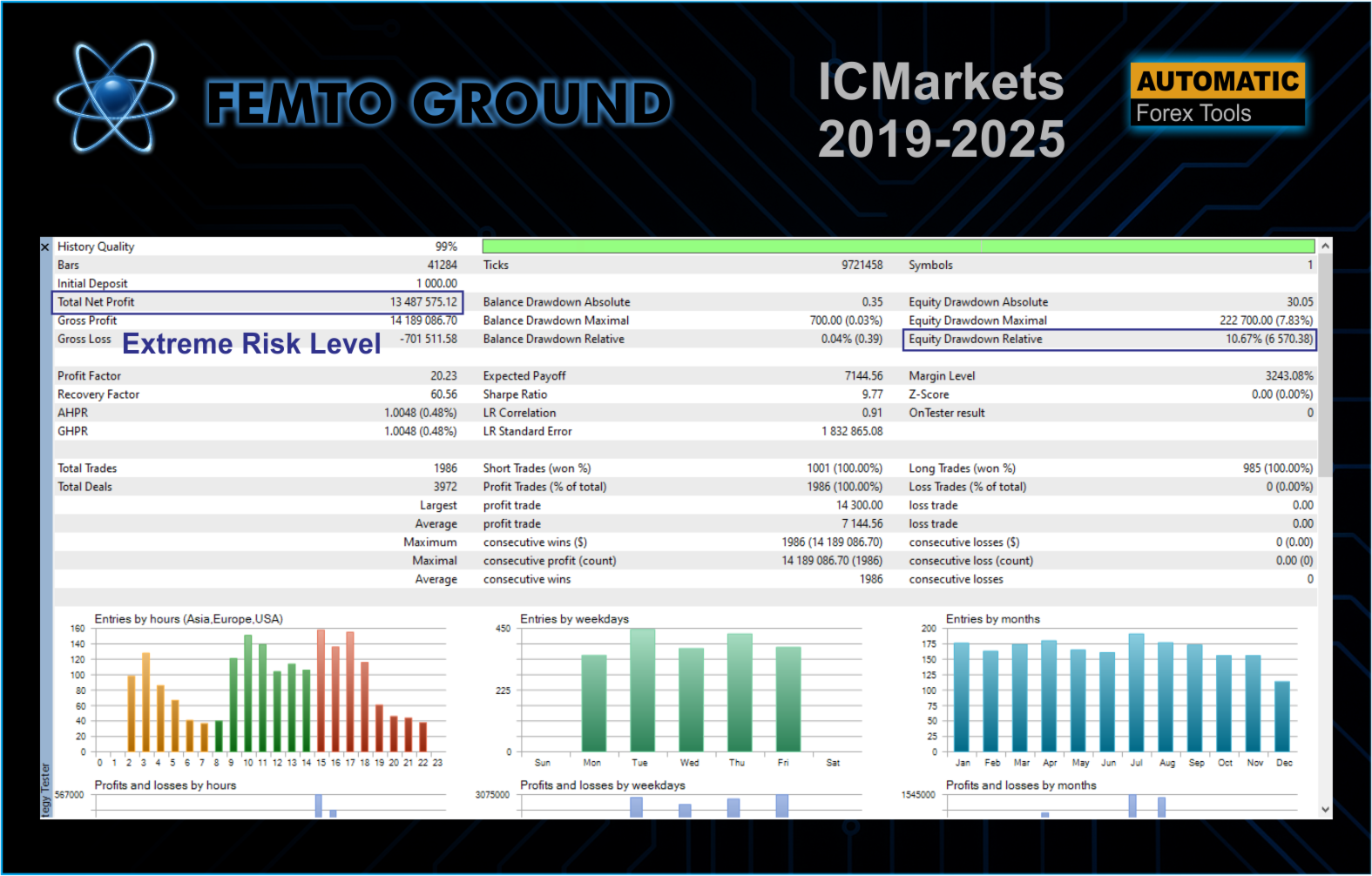The width and height of the screenshot is (1372, 876).
Task: Click the hour 15 bar in hours chart
Action: [x=321, y=691]
